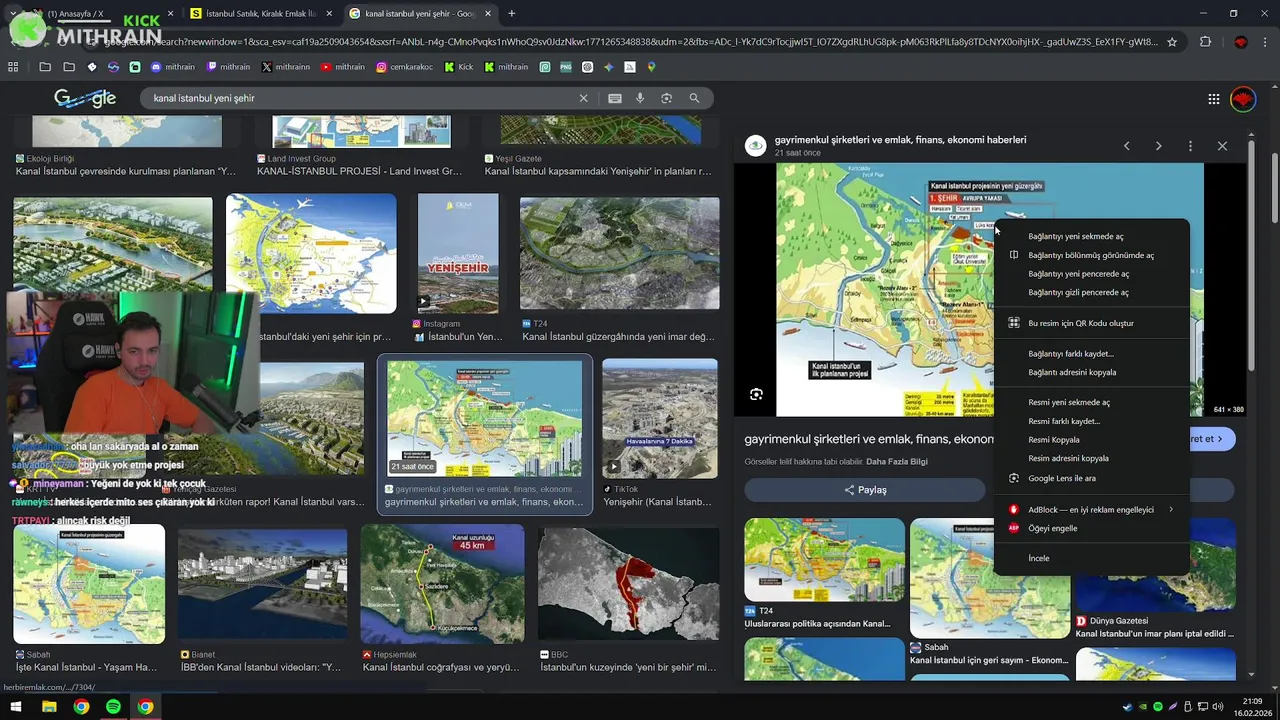Open the Twitch mithrain bookmark
The height and width of the screenshot is (720, 1280).
pyautogui.click(x=228, y=67)
